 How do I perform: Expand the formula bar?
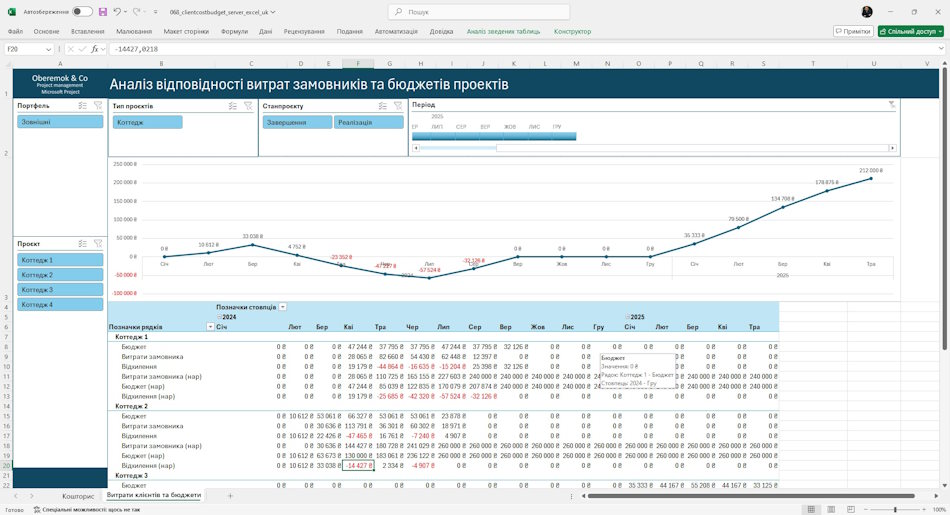[940, 49]
